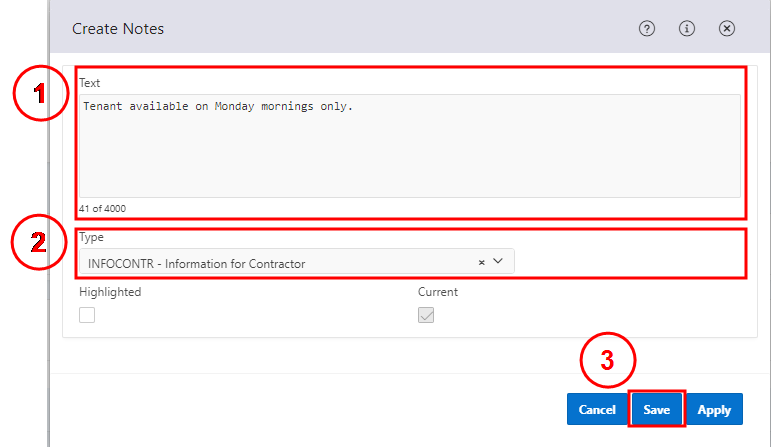Close the Create Notes dialog
Image resolution: width=771 pixels, height=447 pixels.
click(726, 29)
